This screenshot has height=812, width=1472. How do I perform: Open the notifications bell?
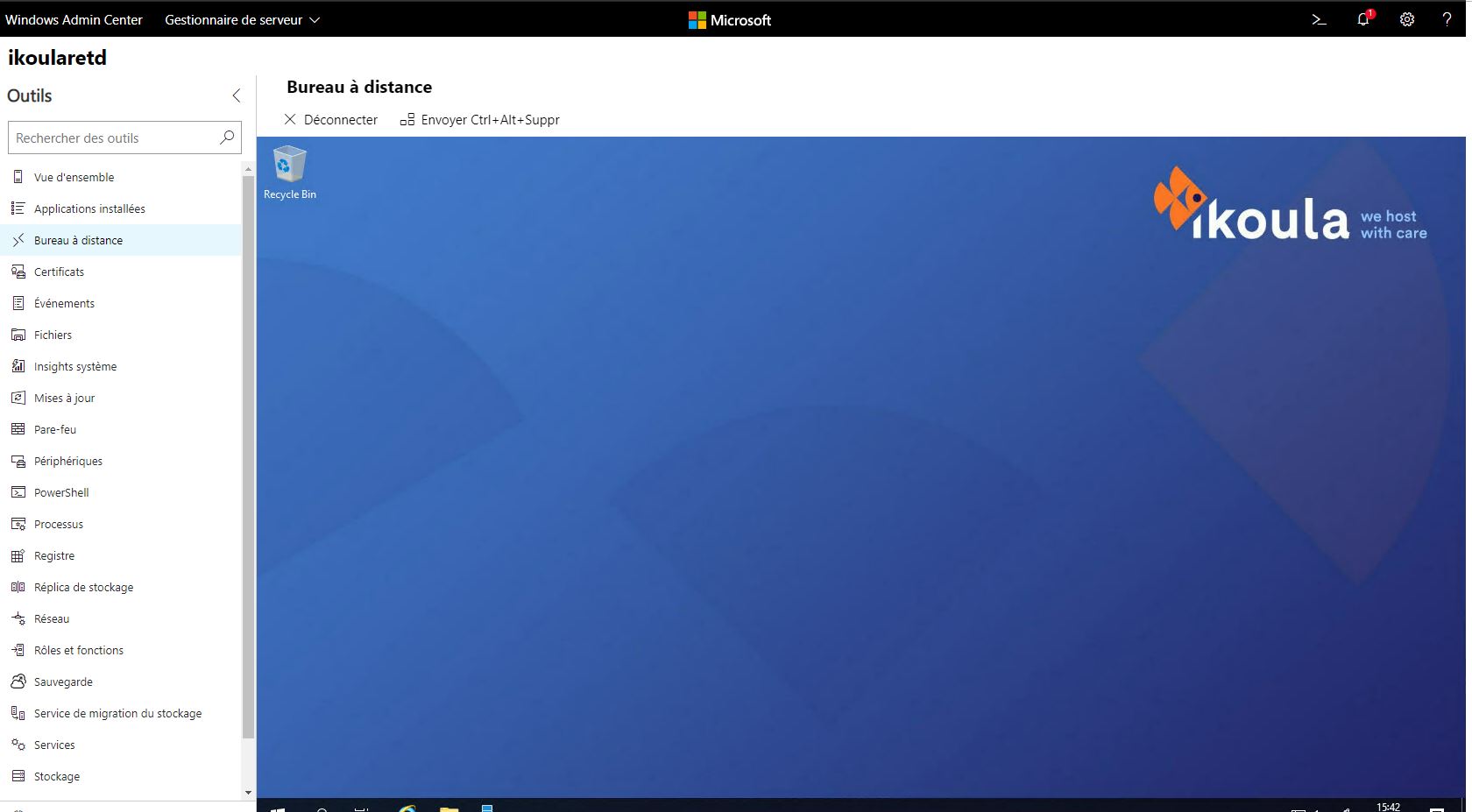coord(1364,19)
